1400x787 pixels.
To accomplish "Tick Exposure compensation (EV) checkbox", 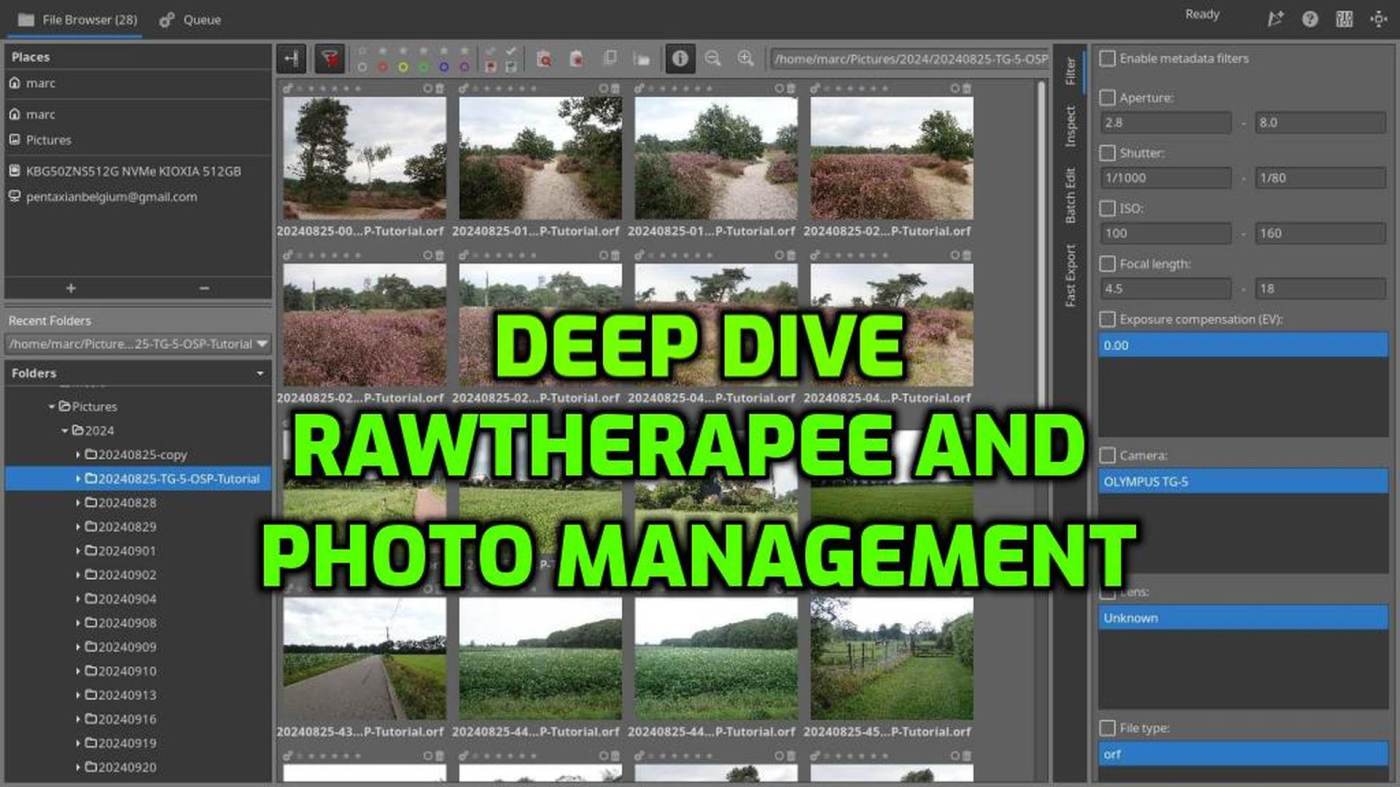I will (x=1107, y=319).
